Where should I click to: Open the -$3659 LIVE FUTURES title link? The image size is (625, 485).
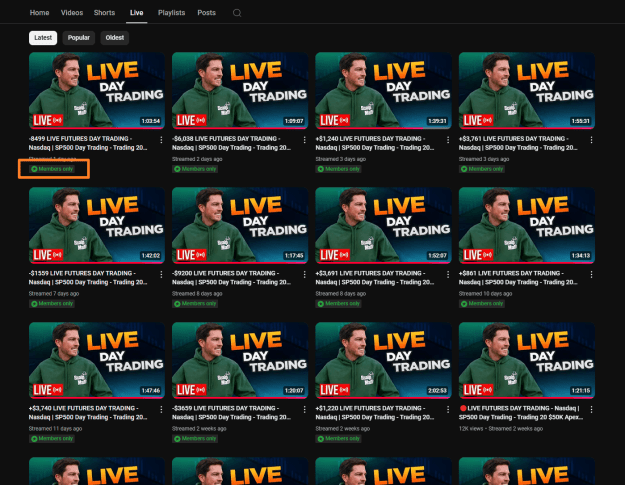(x=232, y=413)
